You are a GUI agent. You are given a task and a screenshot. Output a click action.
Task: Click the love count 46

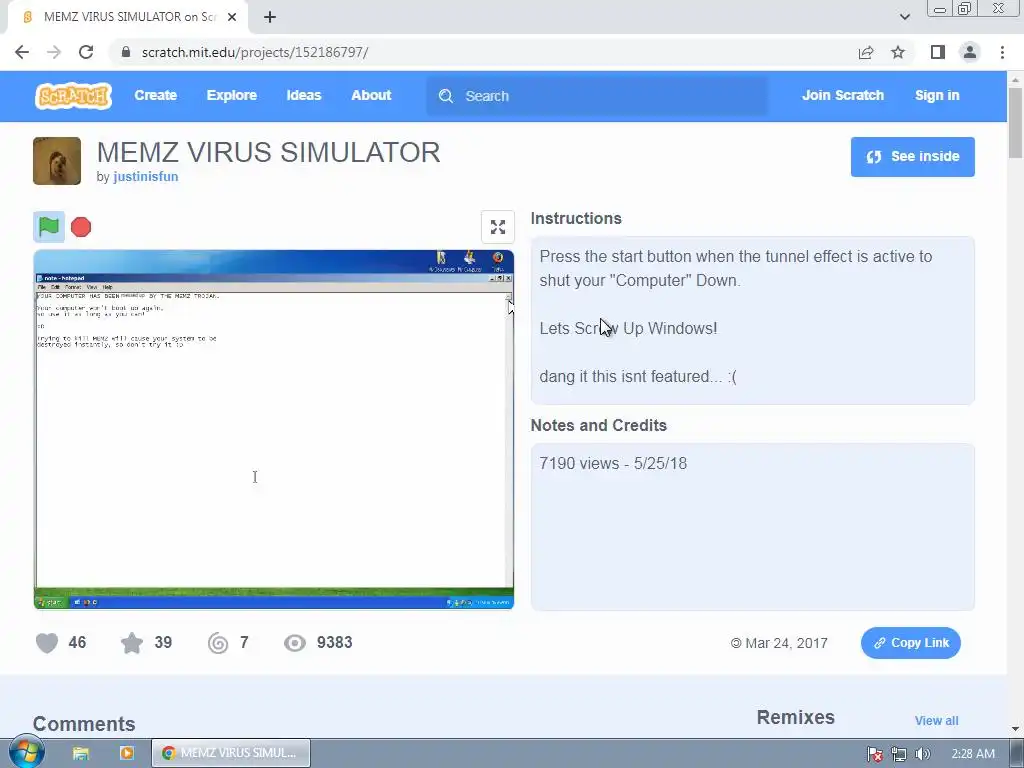click(x=77, y=643)
